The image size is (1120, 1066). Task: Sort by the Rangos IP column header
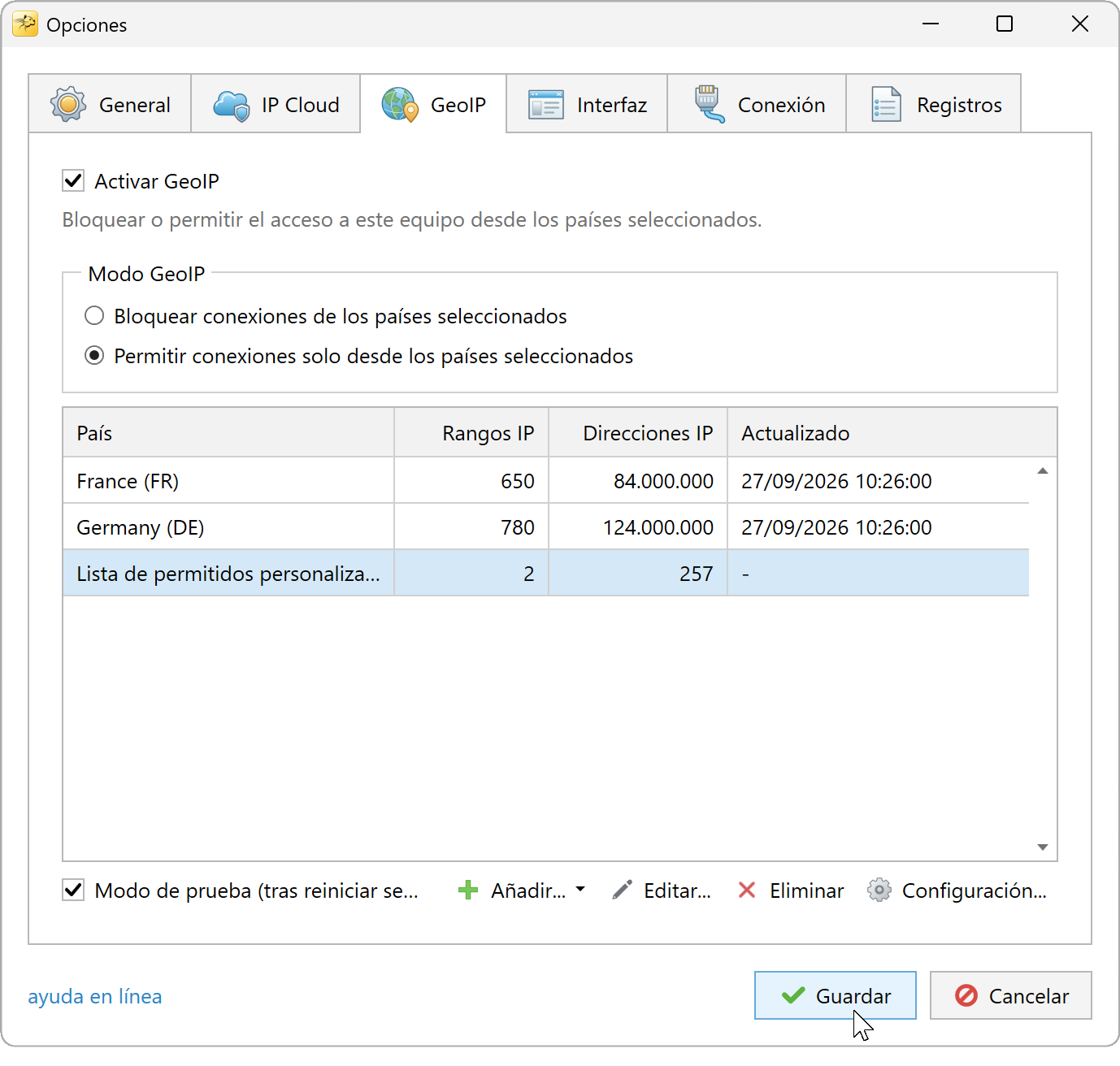[471, 433]
